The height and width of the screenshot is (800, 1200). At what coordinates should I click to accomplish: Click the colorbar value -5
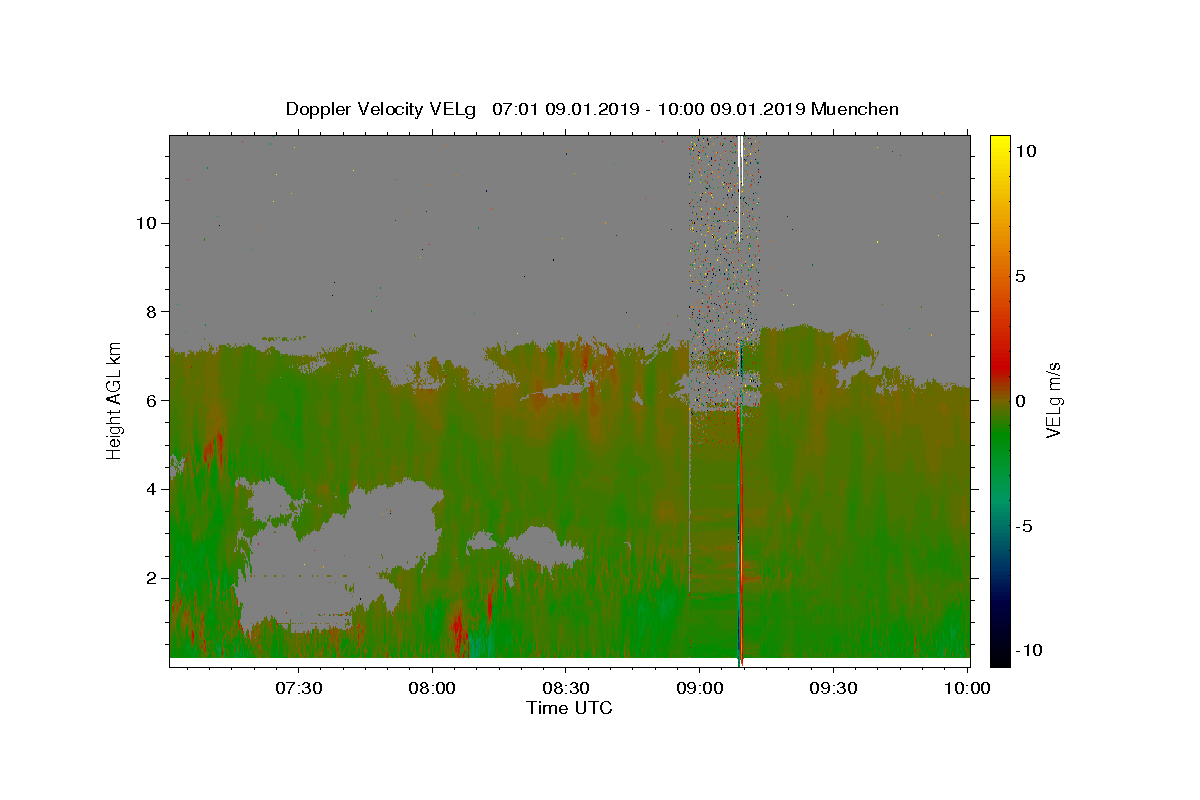[1024, 526]
